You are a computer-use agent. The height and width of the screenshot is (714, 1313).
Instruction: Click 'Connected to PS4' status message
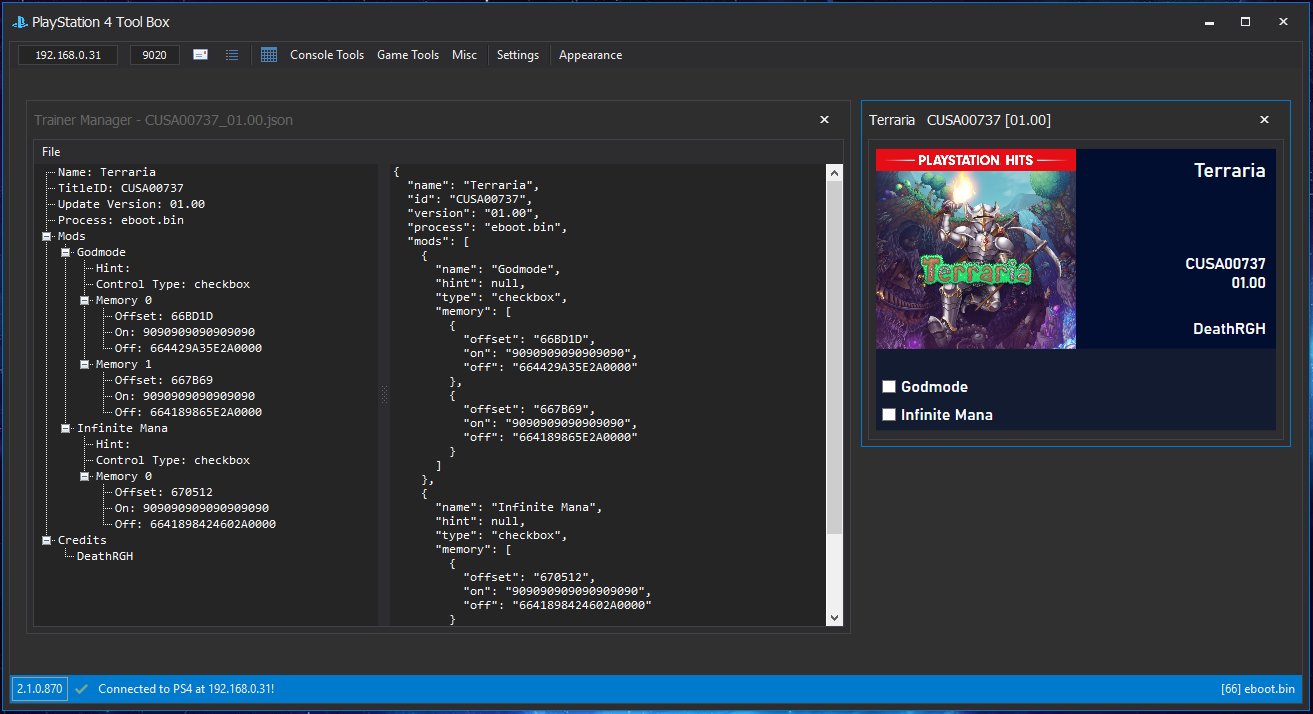click(x=186, y=689)
